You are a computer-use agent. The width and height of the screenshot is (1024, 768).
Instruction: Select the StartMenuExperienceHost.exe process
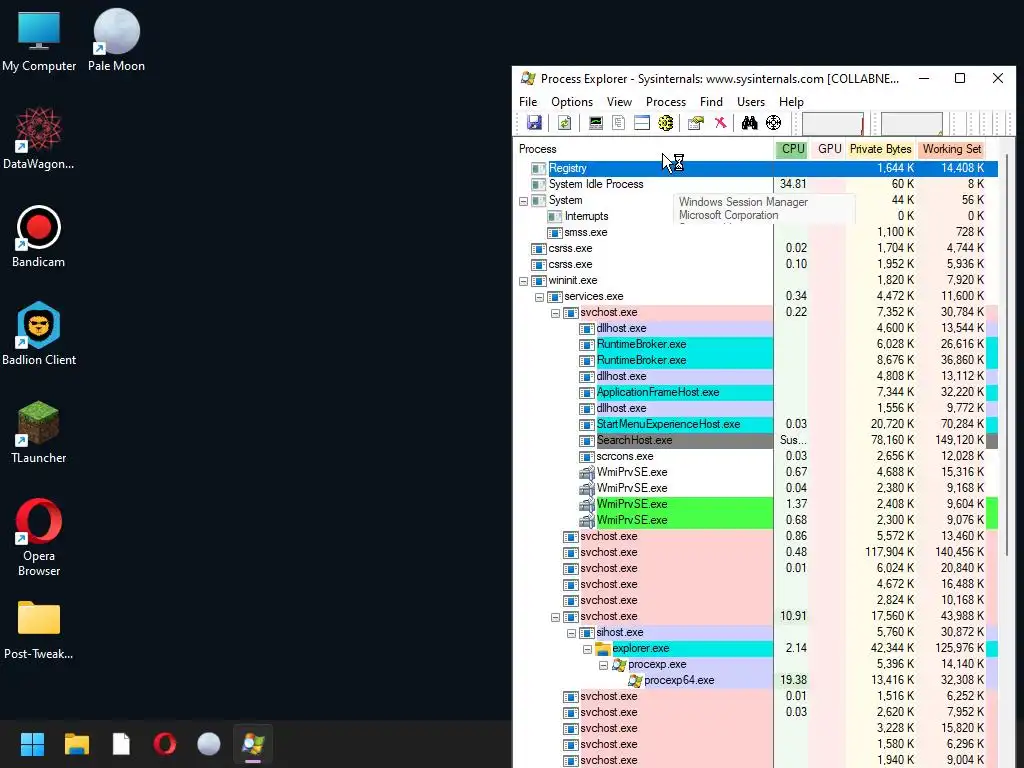(x=756, y=424)
